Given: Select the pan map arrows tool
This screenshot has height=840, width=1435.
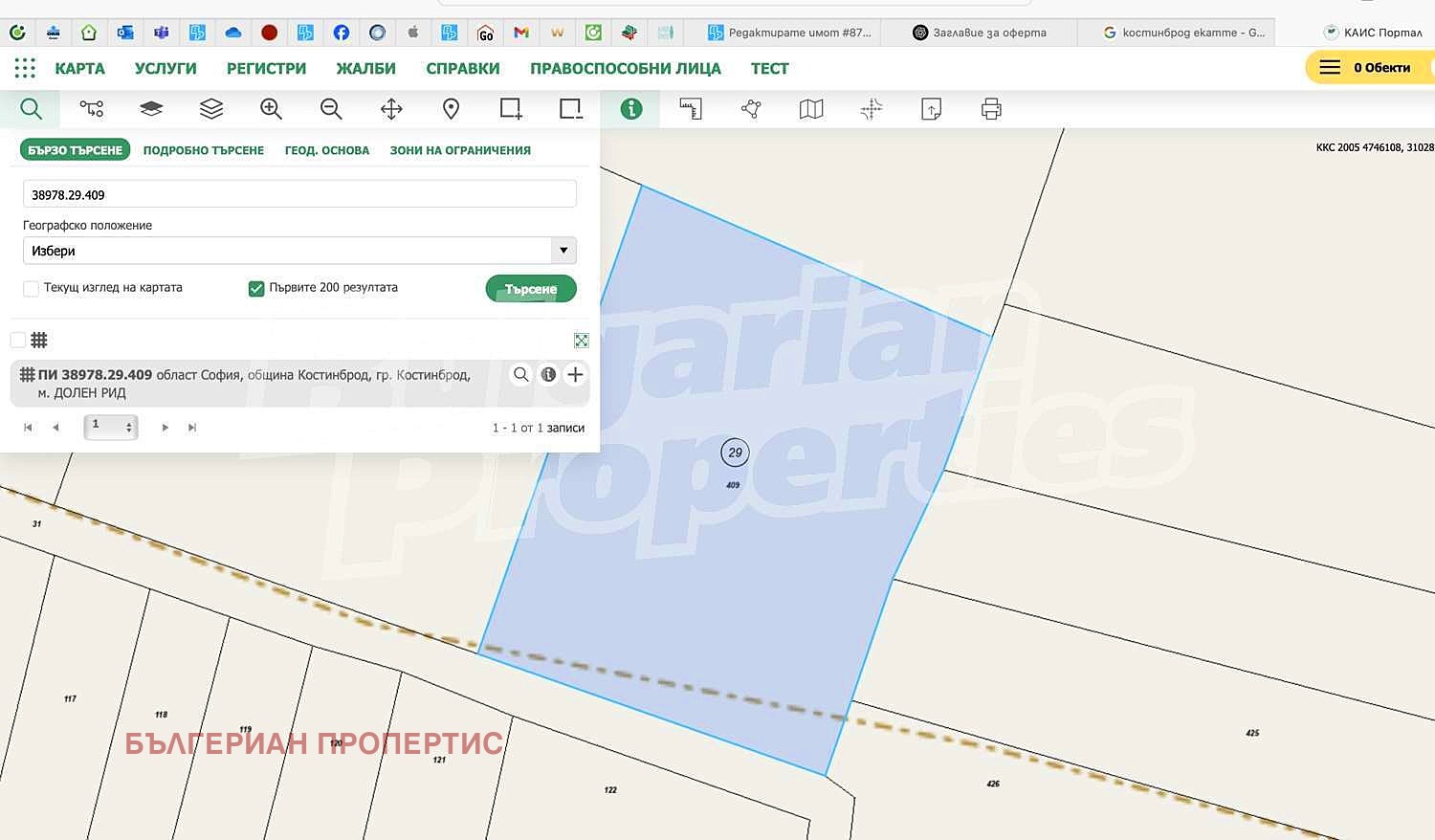Looking at the screenshot, I should point(391,109).
